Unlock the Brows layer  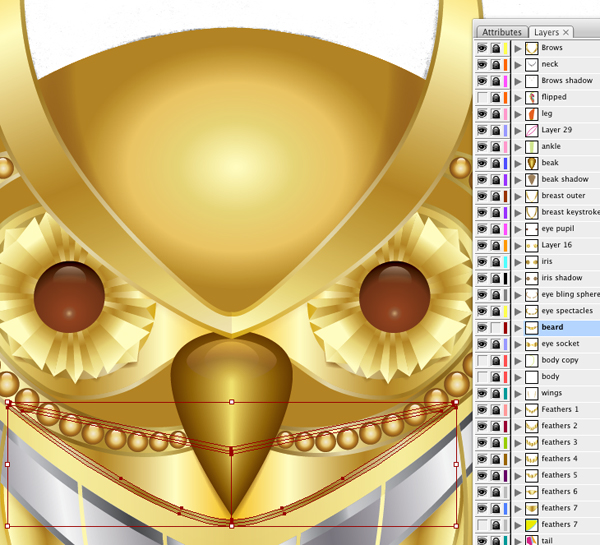click(x=496, y=48)
